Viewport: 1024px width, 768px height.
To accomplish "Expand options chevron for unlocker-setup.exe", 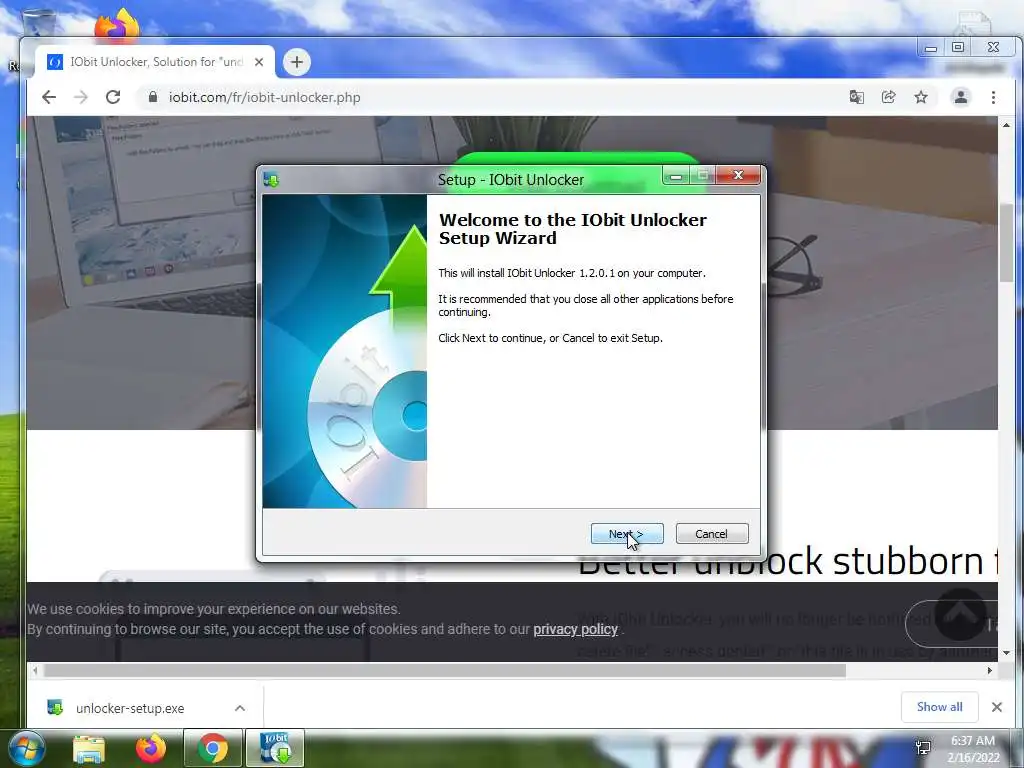I will pyautogui.click(x=240, y=708).
